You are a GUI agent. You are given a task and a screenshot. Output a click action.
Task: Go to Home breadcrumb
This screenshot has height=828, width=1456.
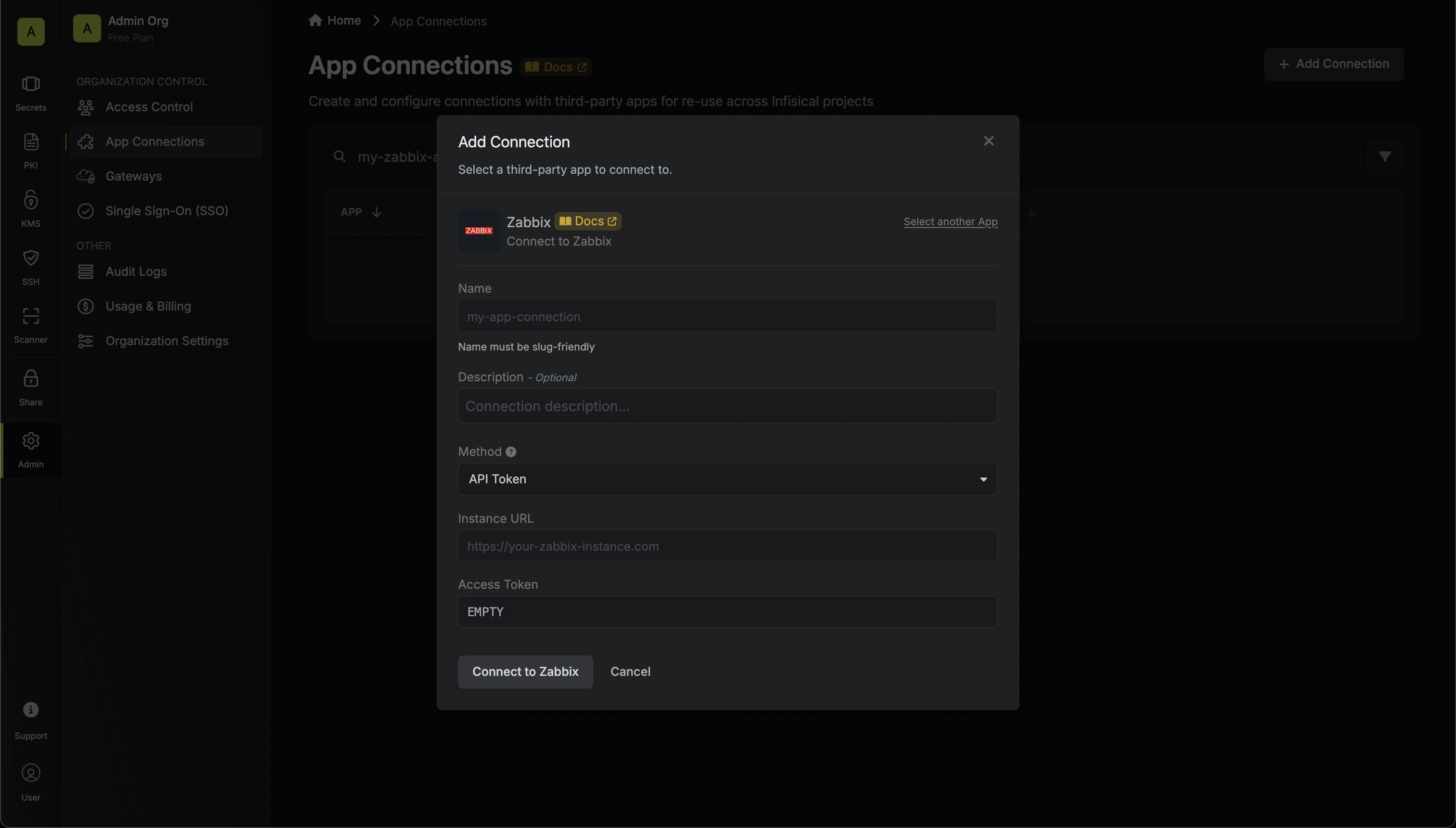(335, 21)
